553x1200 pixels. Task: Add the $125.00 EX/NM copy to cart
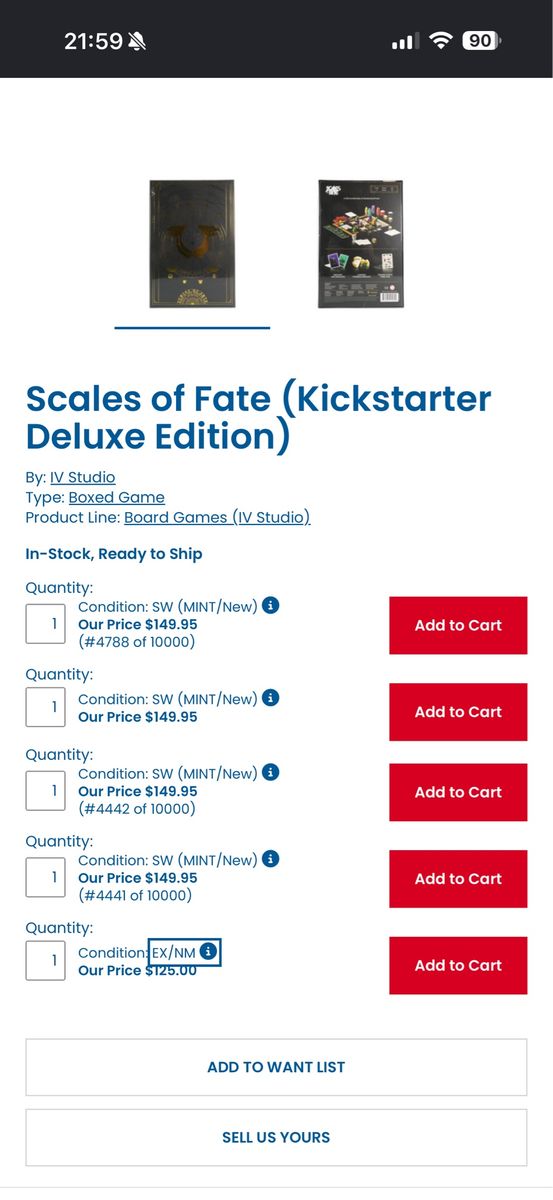[458, 965]
